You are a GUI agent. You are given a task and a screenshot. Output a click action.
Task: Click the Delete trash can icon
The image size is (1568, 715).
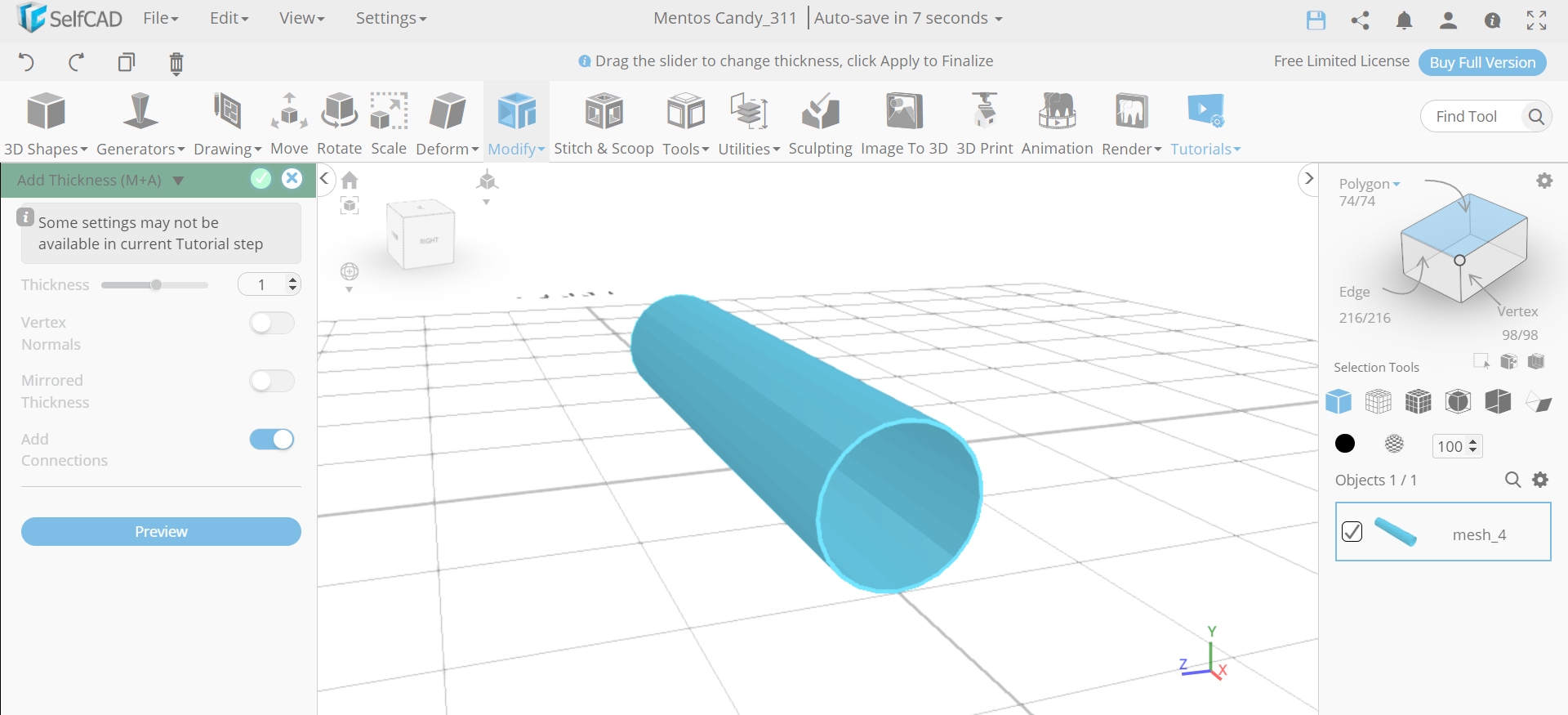176,63
